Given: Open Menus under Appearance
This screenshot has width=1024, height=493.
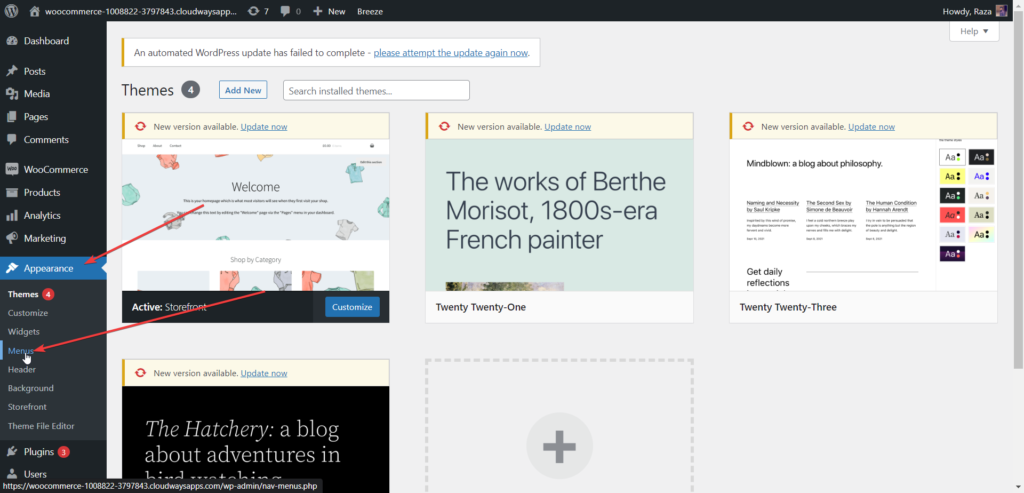Looking at the screenshot, I should click(x=21, y=351).
